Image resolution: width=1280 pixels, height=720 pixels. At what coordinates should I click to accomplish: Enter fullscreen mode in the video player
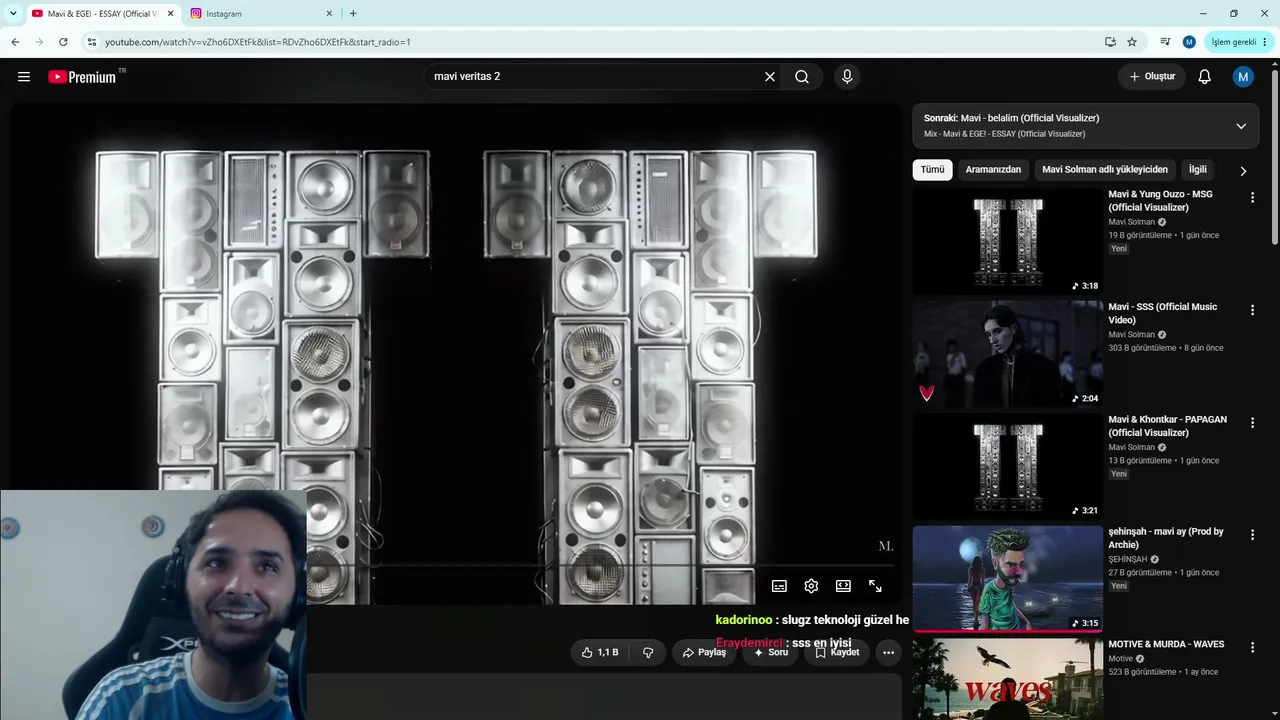coord(875,586)
